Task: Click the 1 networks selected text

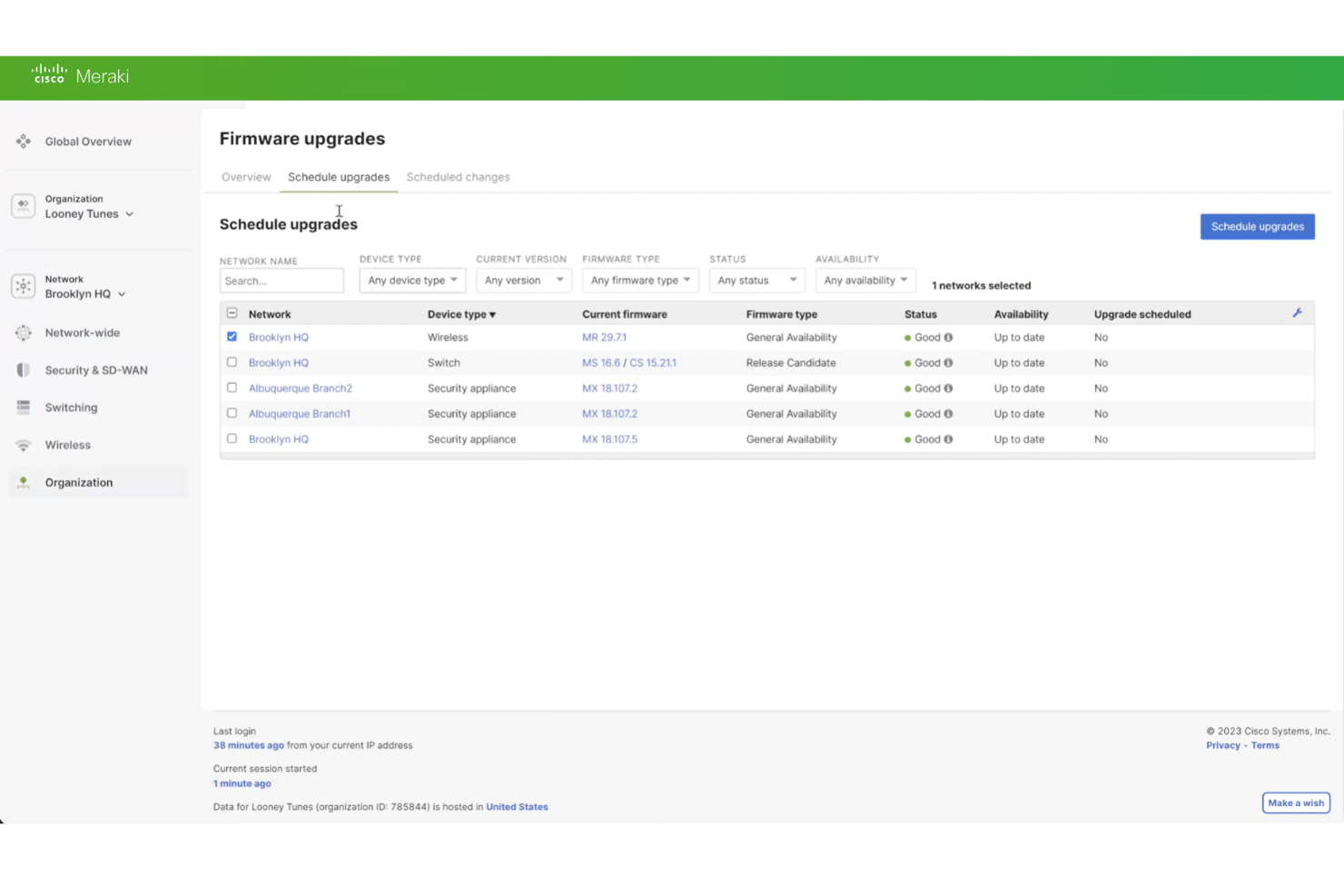Action: point(981,285)
